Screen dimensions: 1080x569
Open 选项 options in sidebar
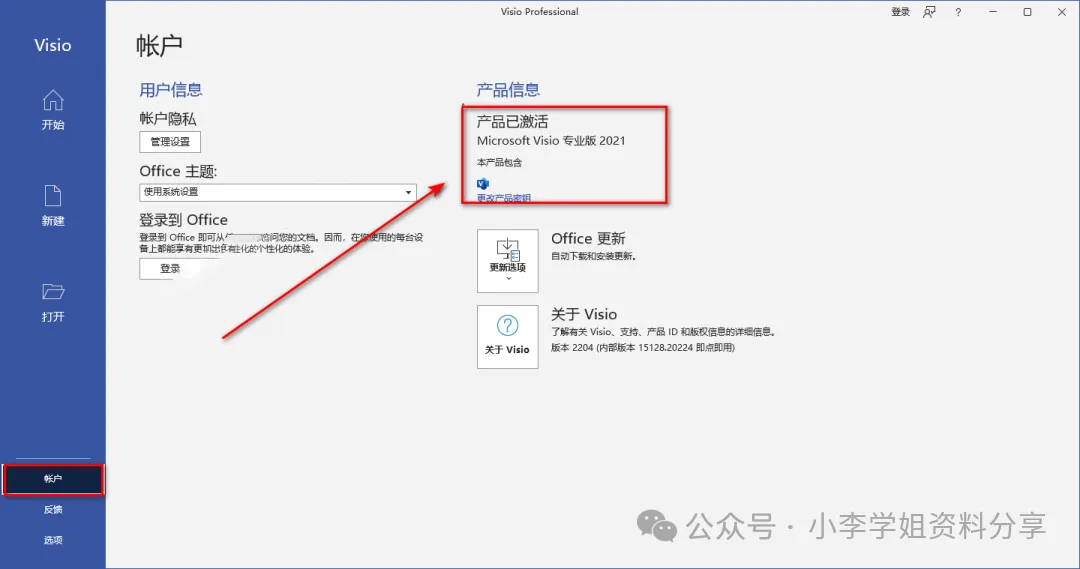[53, 540]
